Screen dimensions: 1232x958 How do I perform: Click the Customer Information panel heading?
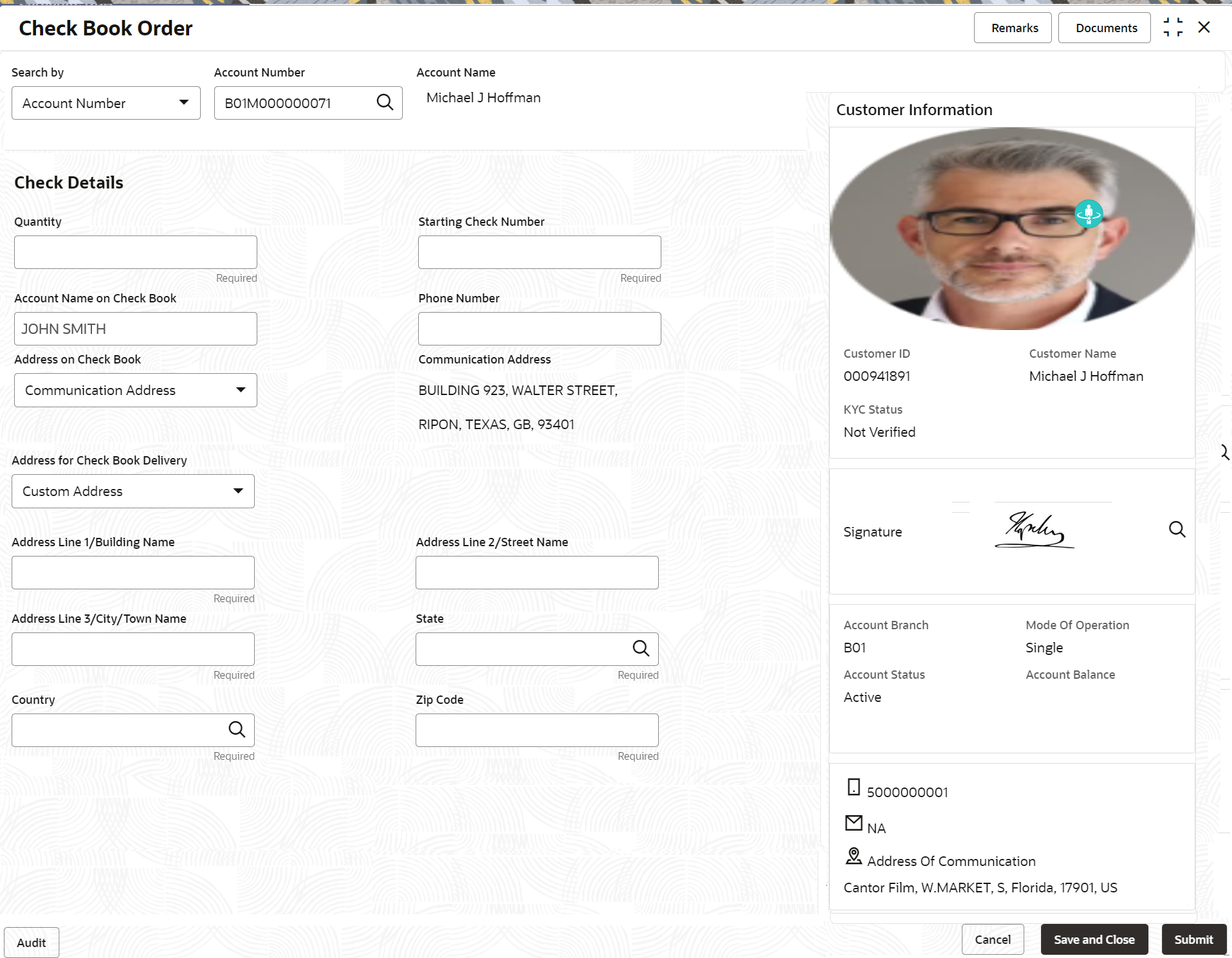point(914,110)
